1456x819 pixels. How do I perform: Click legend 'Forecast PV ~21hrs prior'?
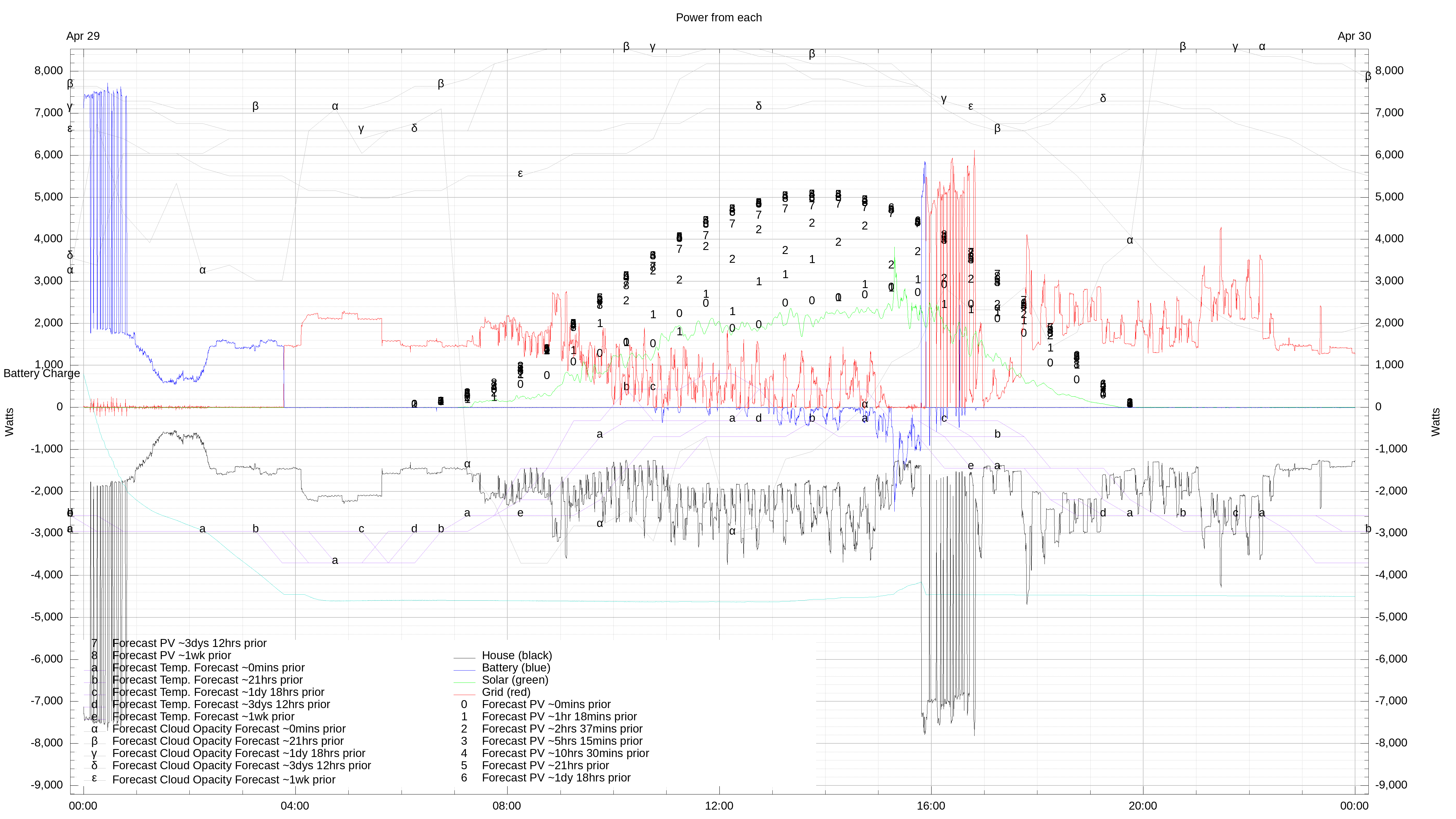coord(545,766)
